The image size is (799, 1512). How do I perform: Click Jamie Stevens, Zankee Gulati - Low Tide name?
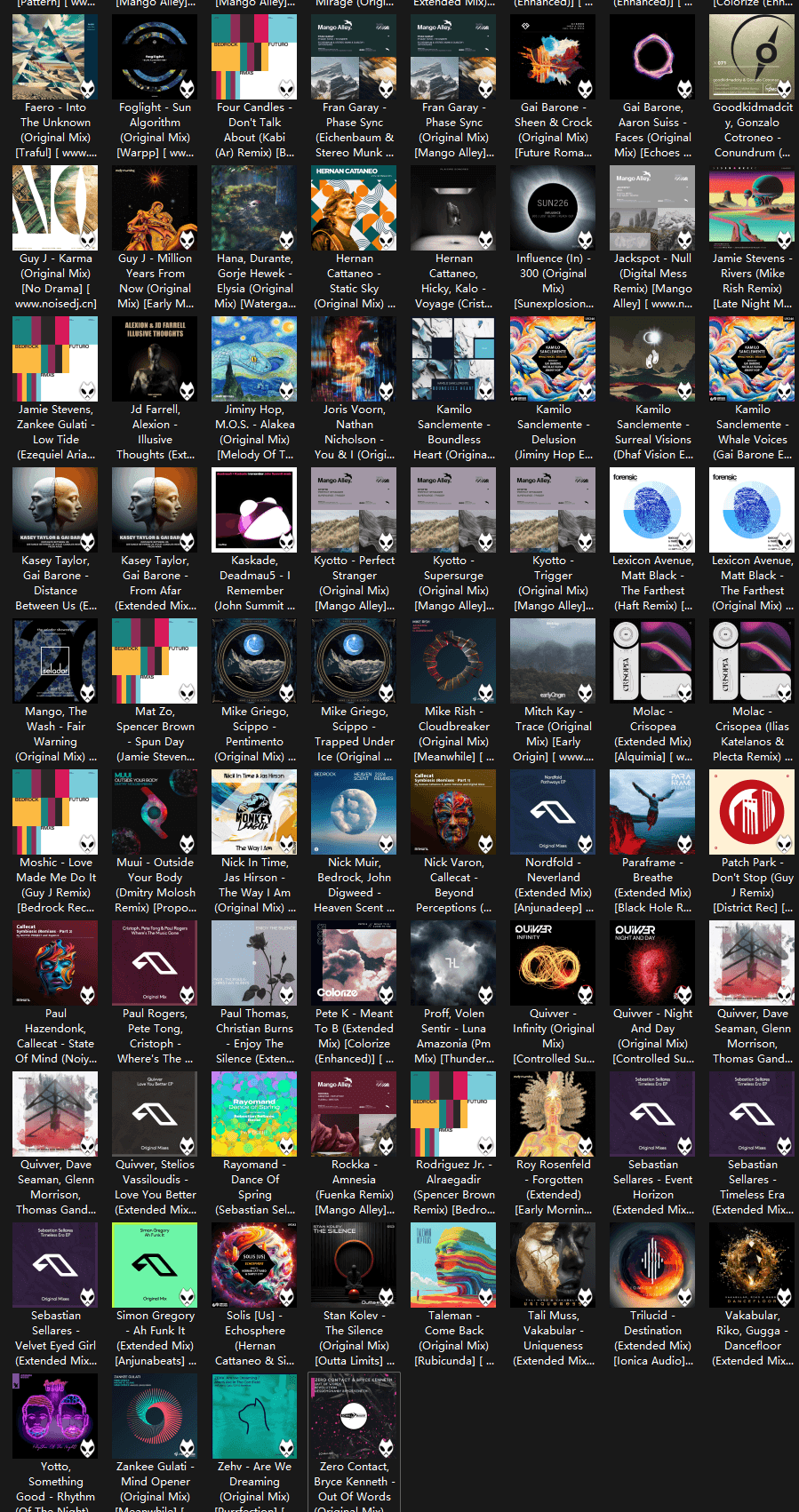click(x=55, y=432)
